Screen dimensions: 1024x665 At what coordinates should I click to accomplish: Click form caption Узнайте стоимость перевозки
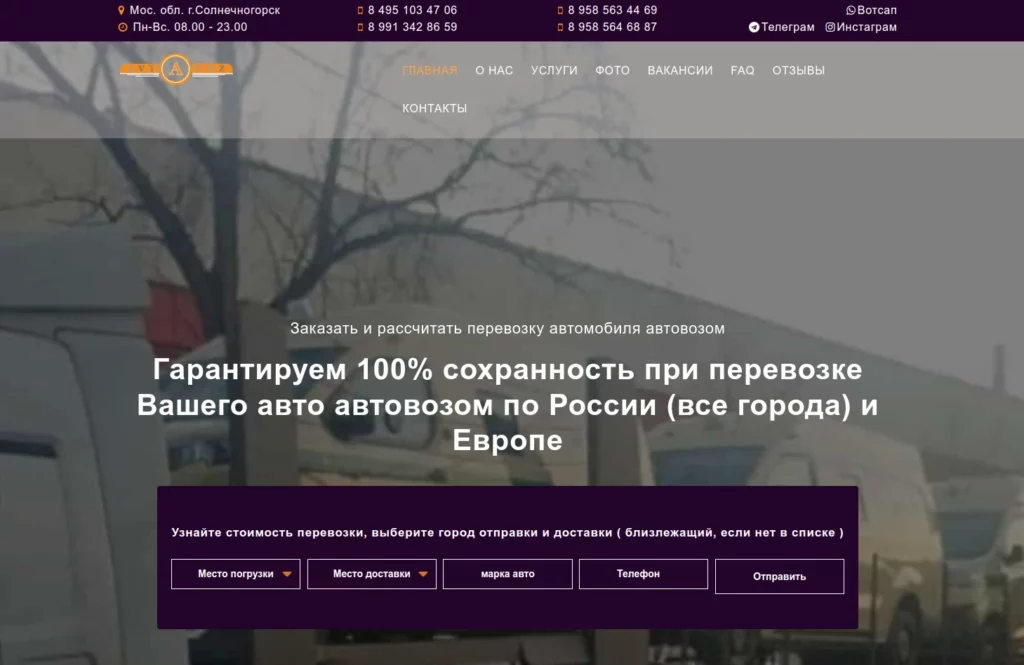(x=507, y=532)
